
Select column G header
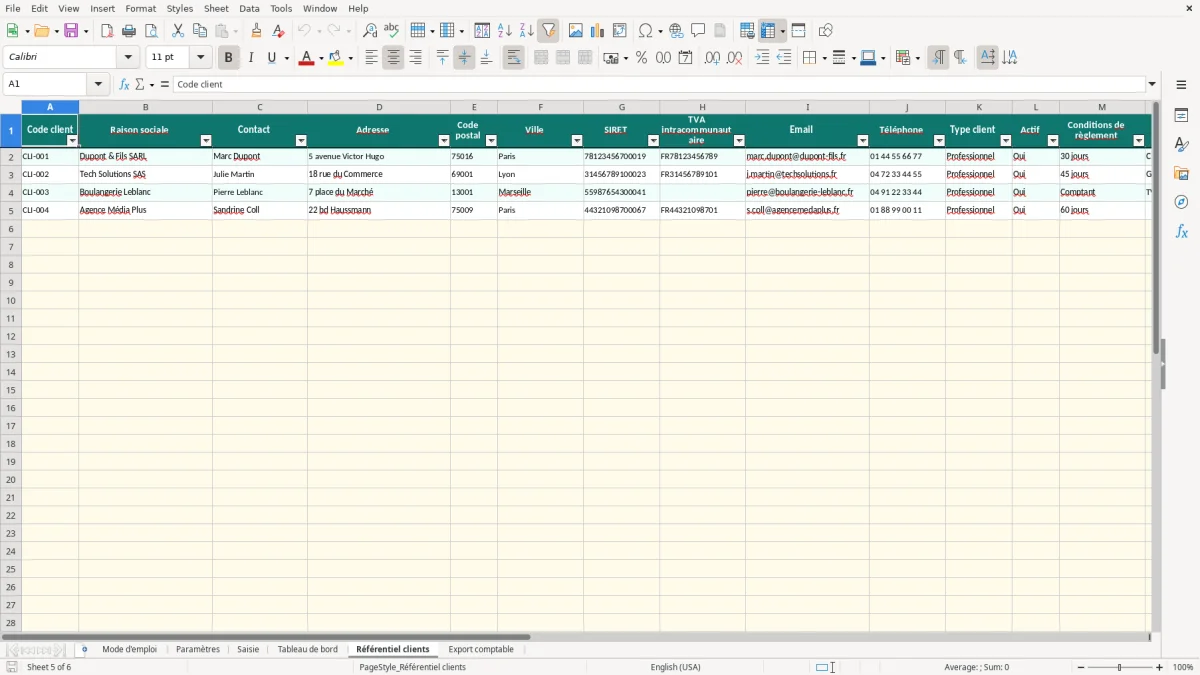click(622, 107)
